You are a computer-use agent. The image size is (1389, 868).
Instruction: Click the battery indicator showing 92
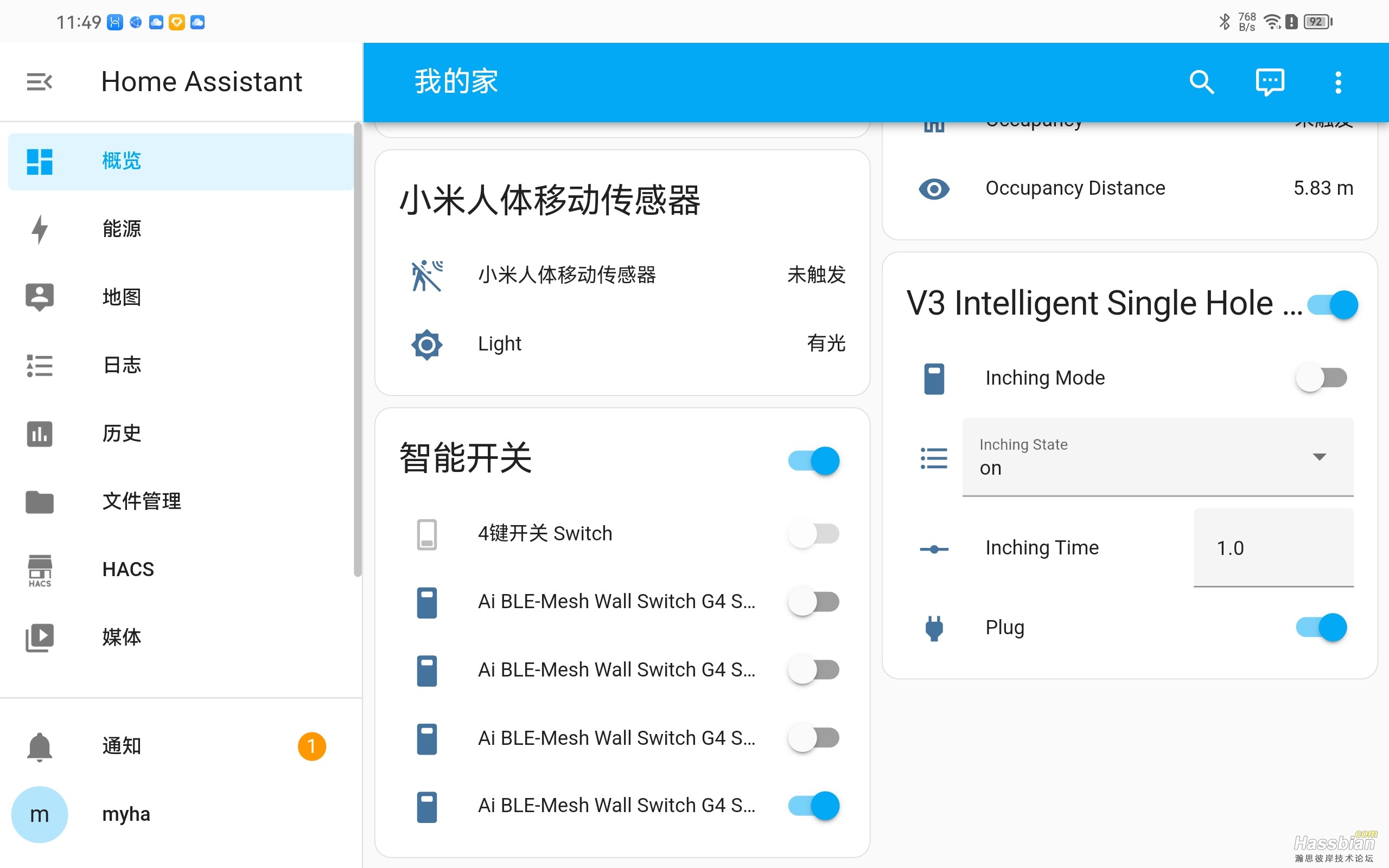[x=1318, y=22]
